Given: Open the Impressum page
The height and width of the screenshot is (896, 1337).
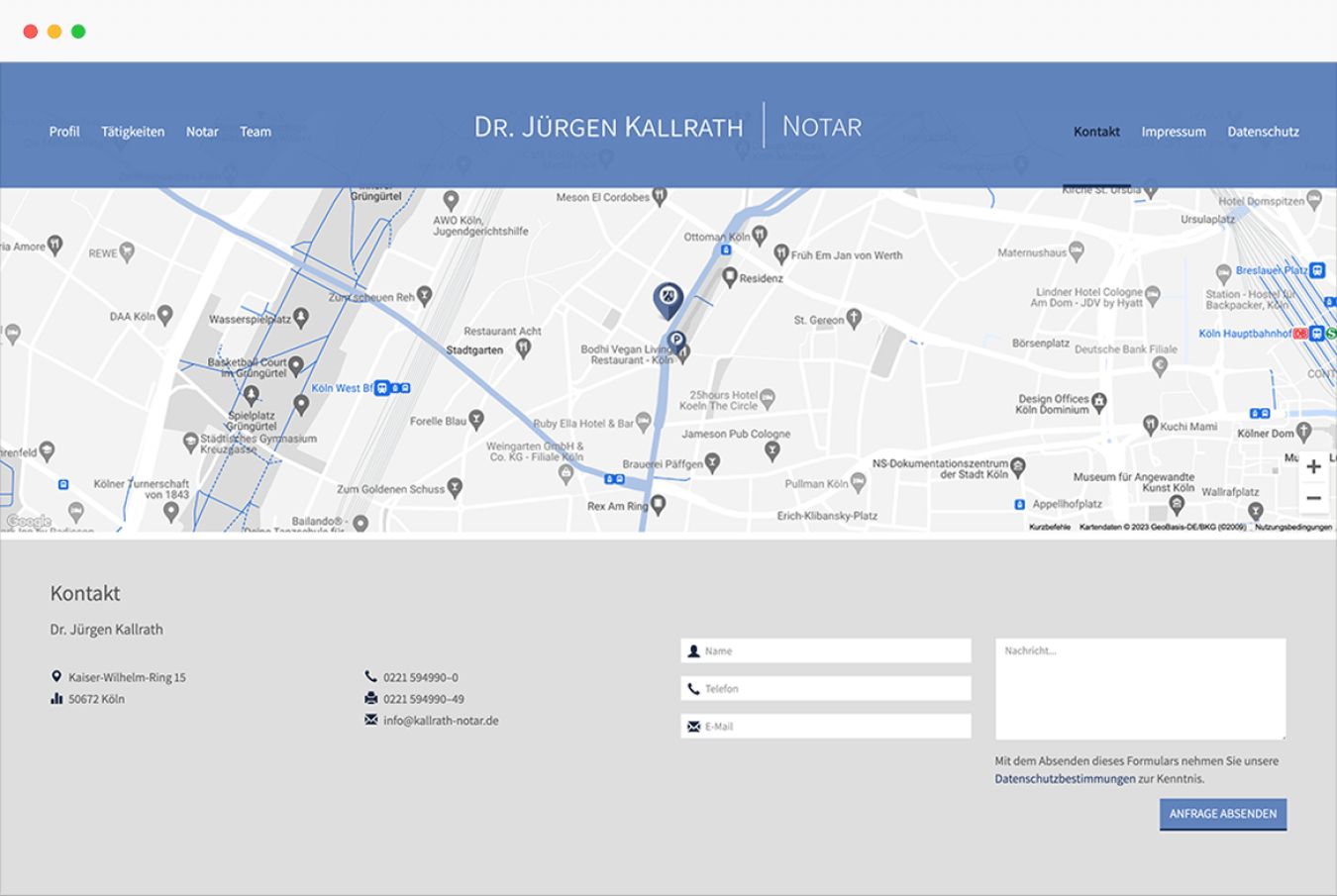Looking at the screenshot, I should point(1173,132).
